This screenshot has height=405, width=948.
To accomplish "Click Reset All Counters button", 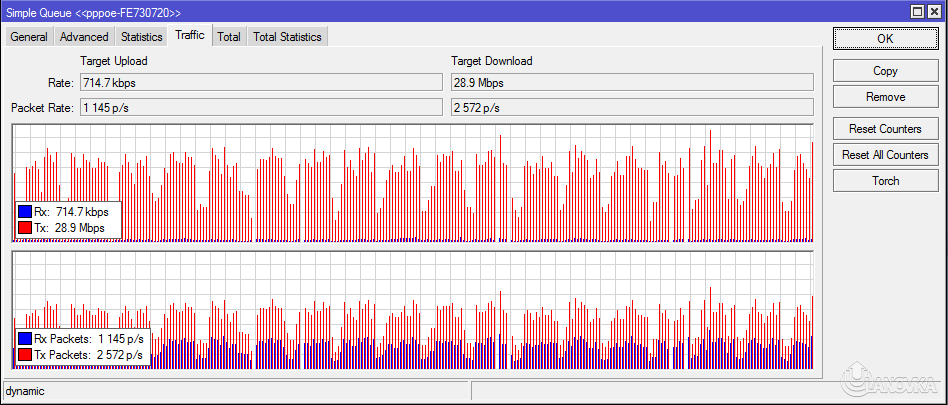I will point(885,155).
